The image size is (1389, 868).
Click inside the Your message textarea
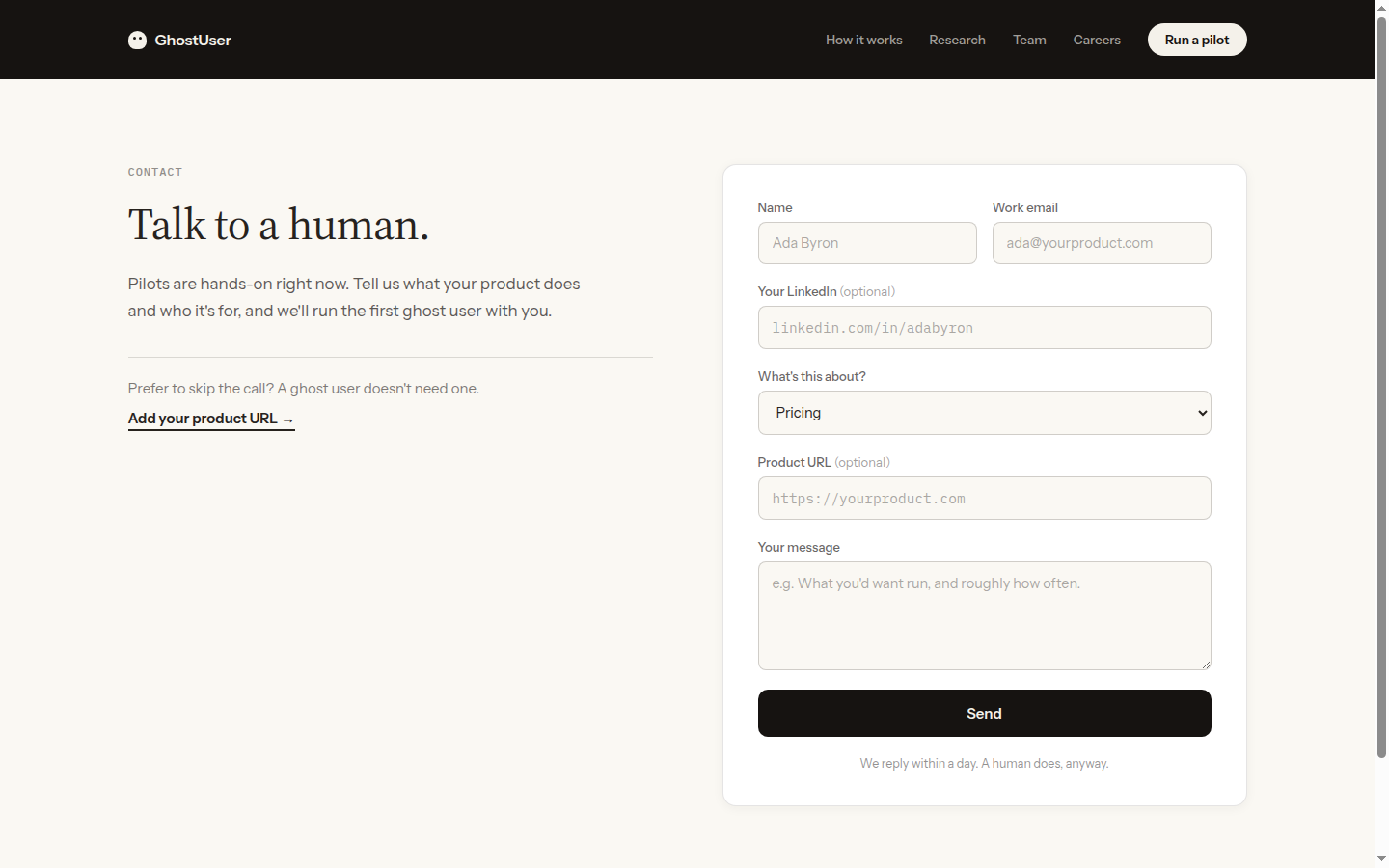tap(984, 615)
